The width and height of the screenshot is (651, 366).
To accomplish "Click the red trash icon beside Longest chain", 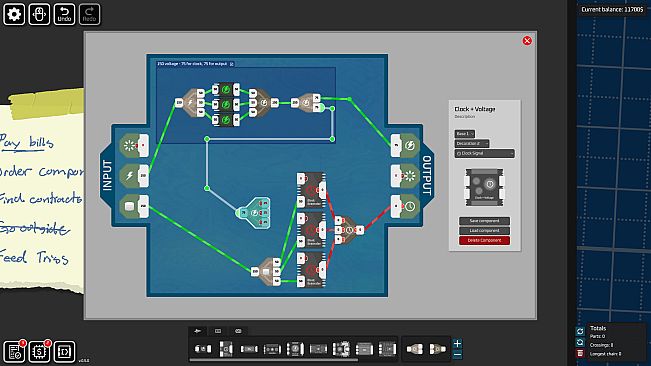I will 580,353.
